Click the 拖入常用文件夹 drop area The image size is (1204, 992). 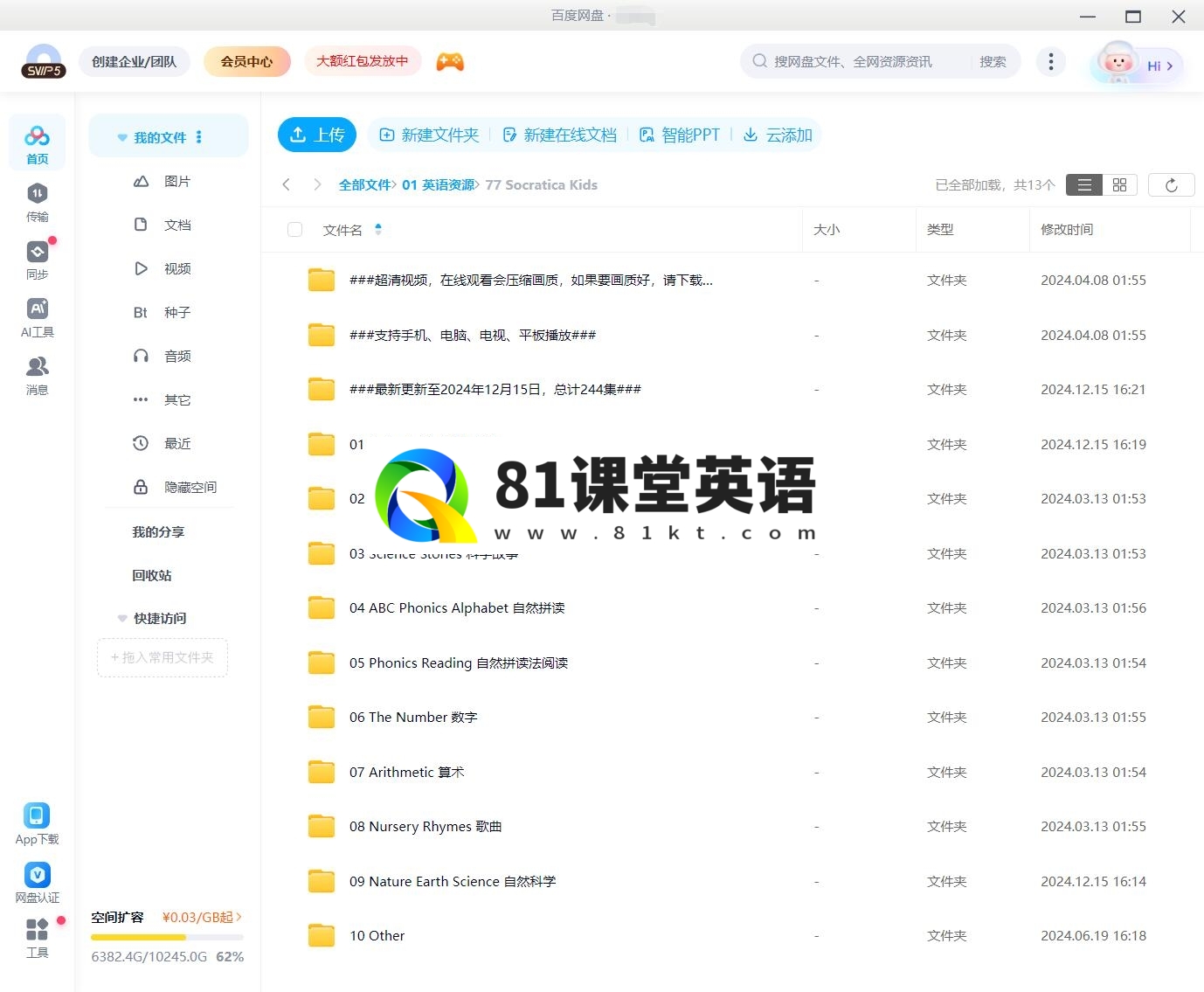[x=163, y=657]
